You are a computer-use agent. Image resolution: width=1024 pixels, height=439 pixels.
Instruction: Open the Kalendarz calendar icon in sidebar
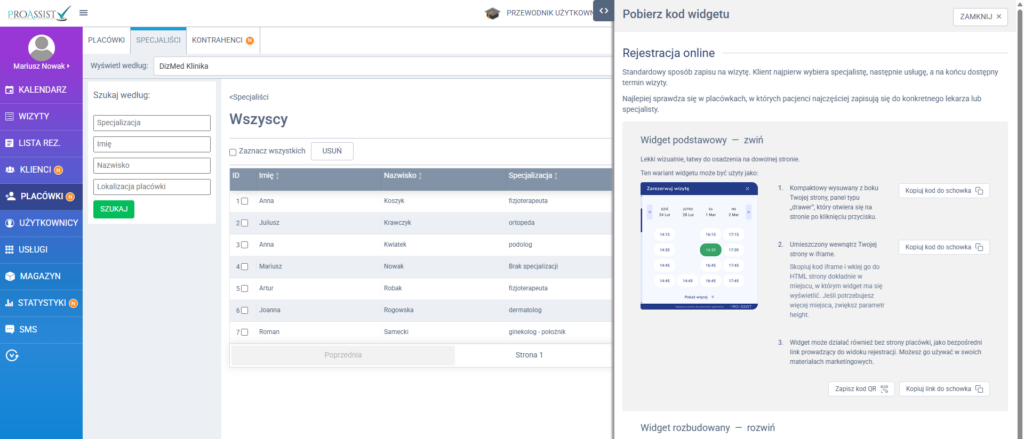[10, 90]
